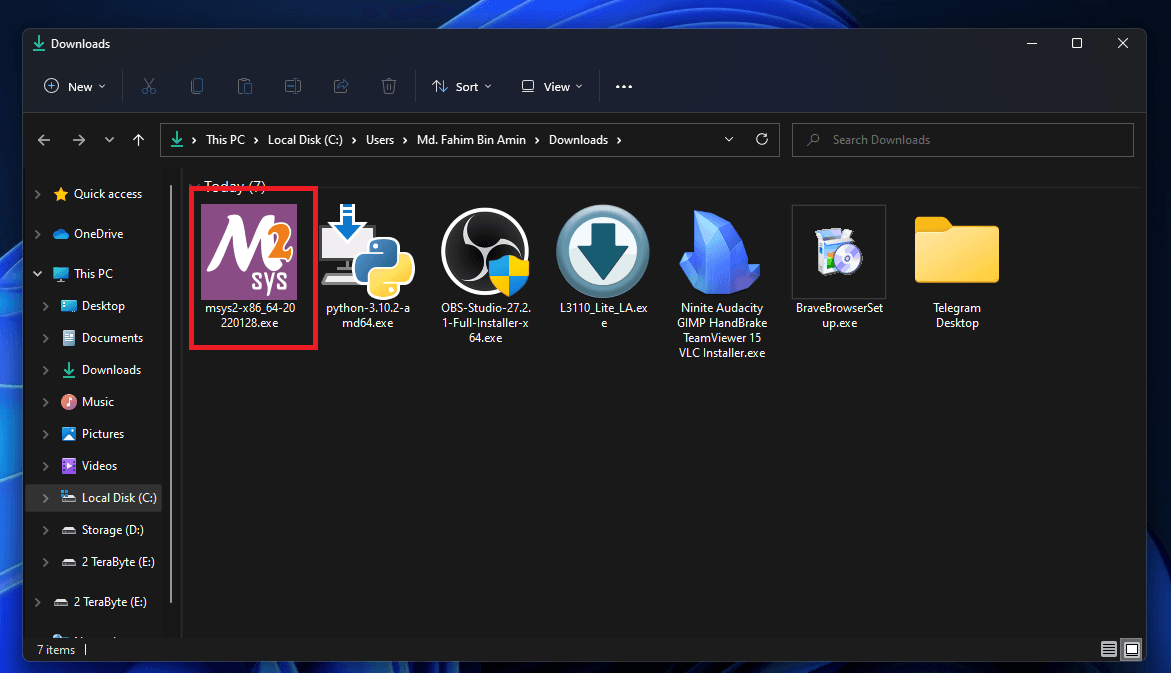Go up one folder level
Image resolution: width=1171 pixels, height=673 pixels.
point(138,140)
